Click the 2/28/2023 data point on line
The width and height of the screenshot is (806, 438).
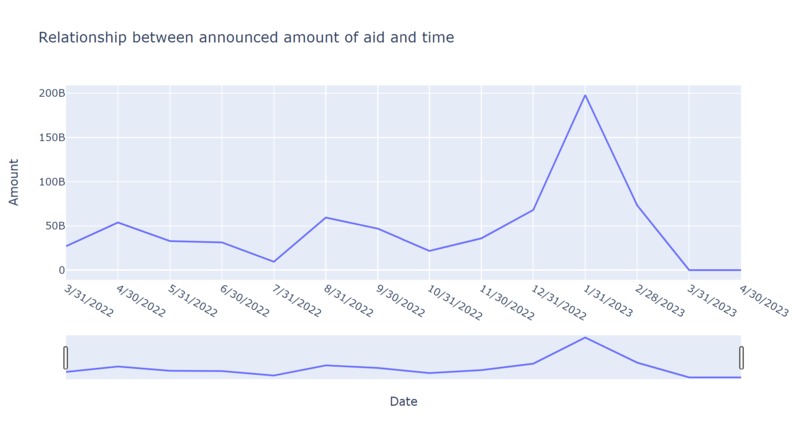pos(637,205)
